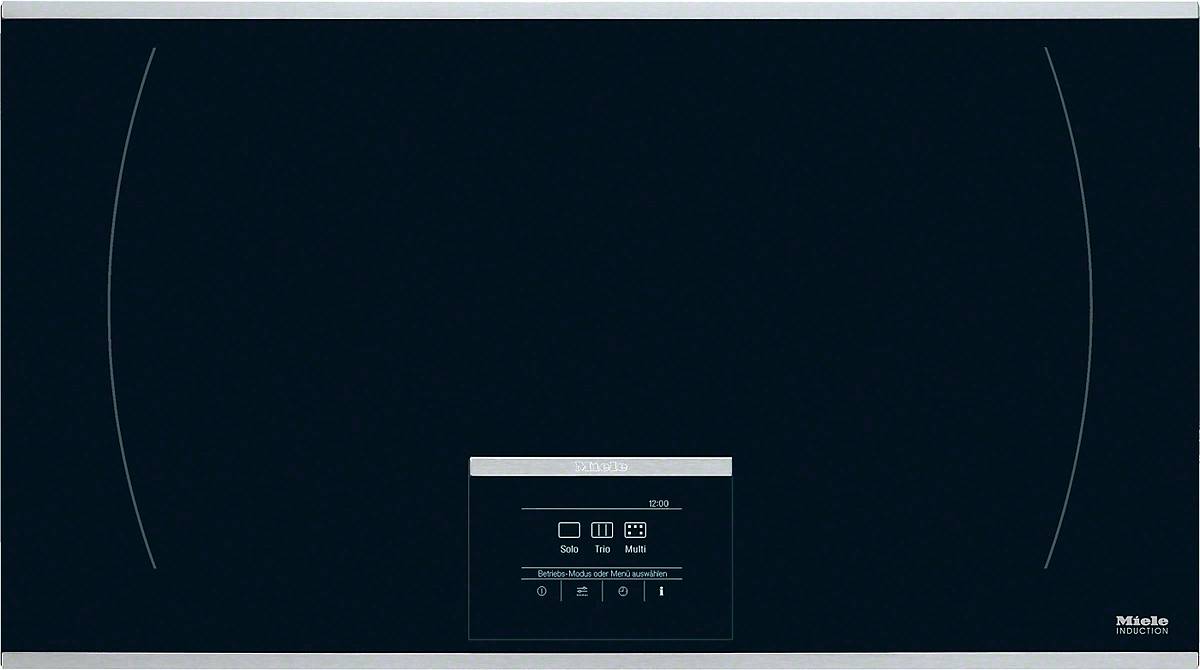Click the Miele logo on control panel strip

[601, 466]
